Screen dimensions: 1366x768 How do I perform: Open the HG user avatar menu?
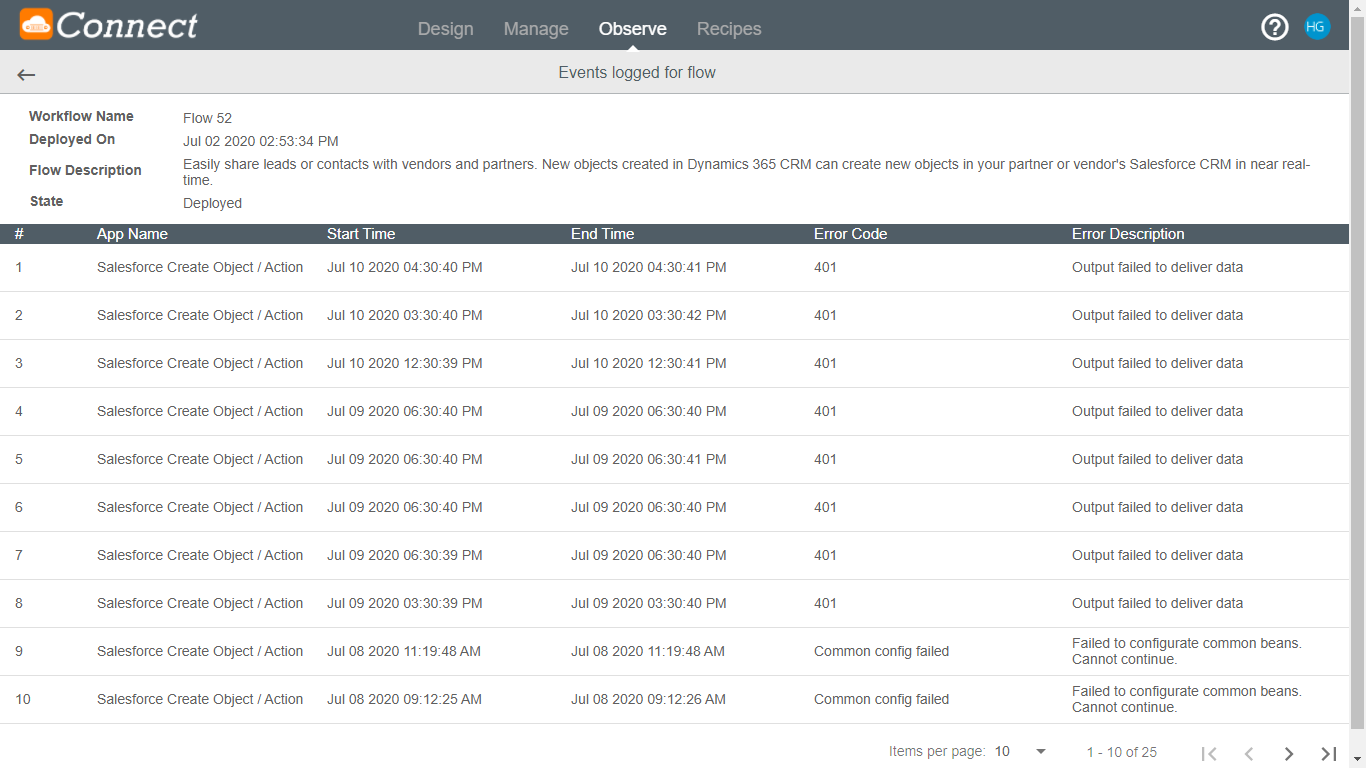pyautogui.click(x=1317, y=27)
